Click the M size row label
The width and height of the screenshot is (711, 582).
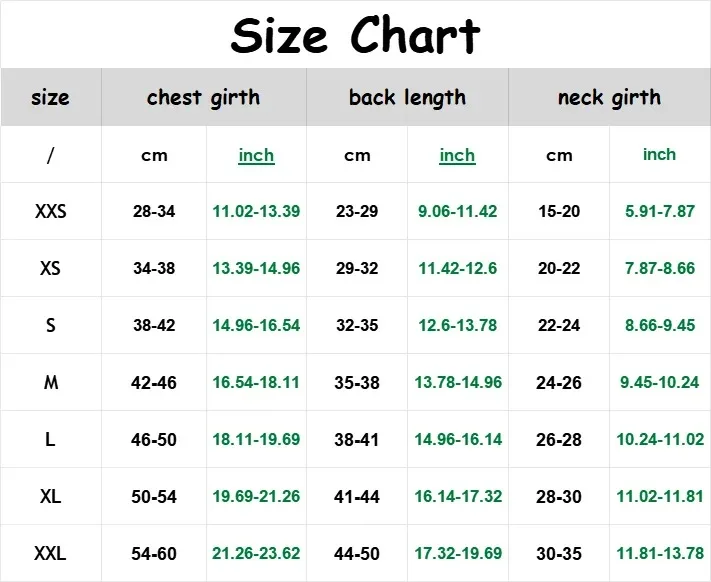(x=50, y=383)
